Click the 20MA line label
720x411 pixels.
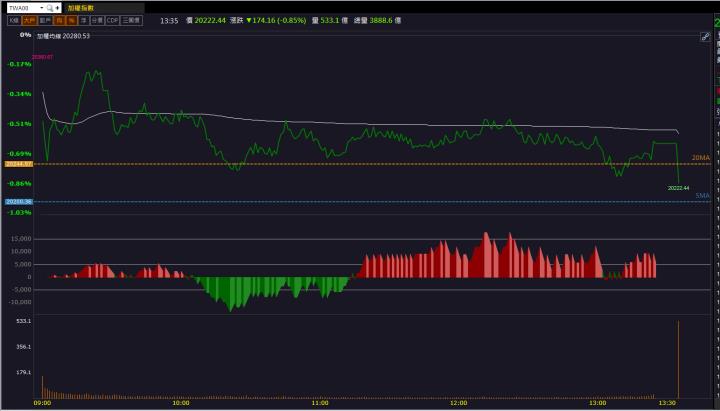pyautogui.click(x=700, y=157)
